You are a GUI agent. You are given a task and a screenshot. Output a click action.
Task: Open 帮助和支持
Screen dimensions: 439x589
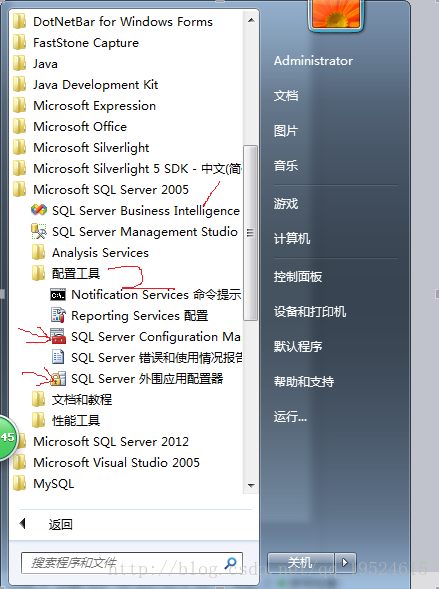coord(304,382)
